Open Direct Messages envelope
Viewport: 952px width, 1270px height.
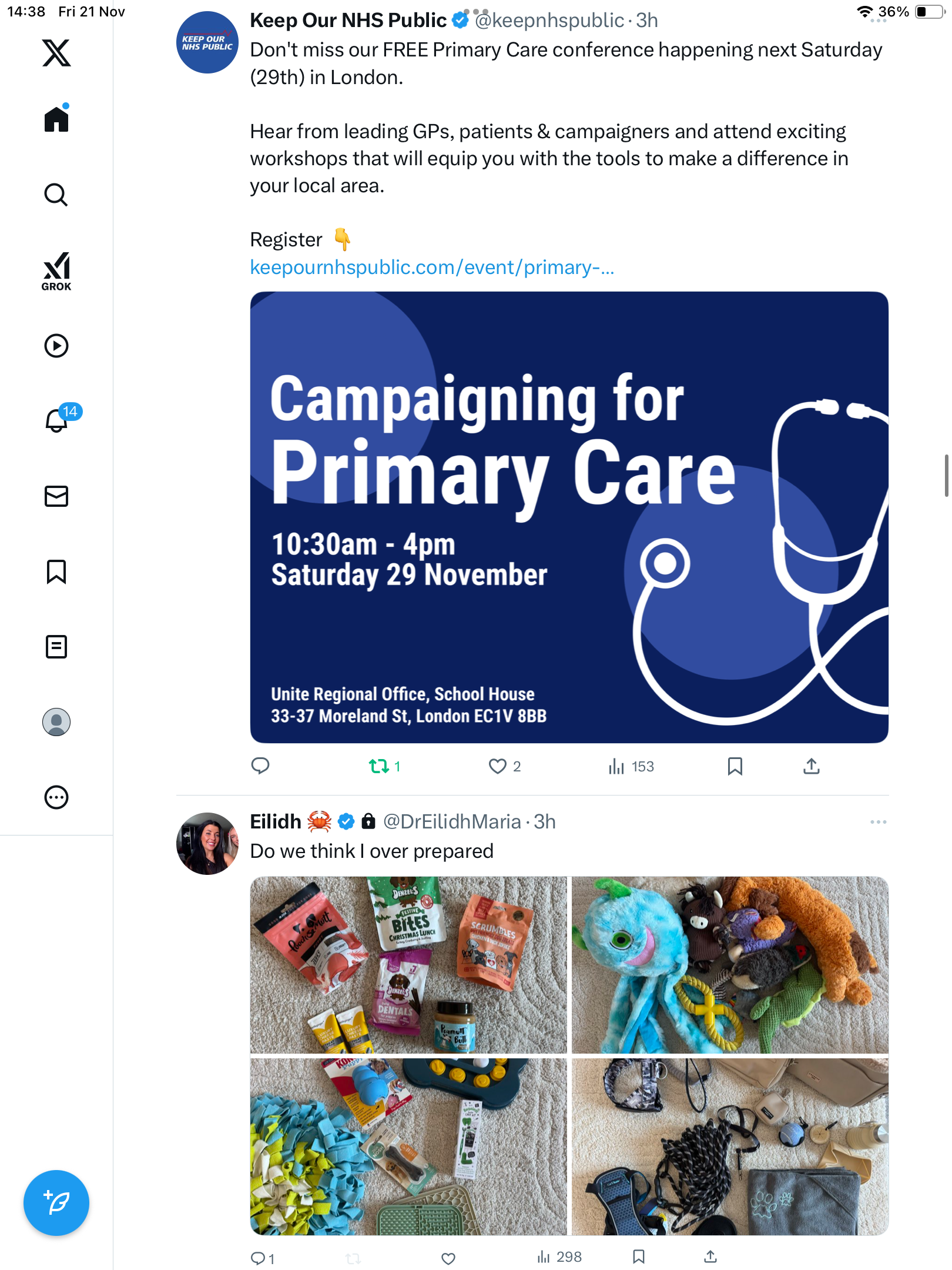click(56, 496)
